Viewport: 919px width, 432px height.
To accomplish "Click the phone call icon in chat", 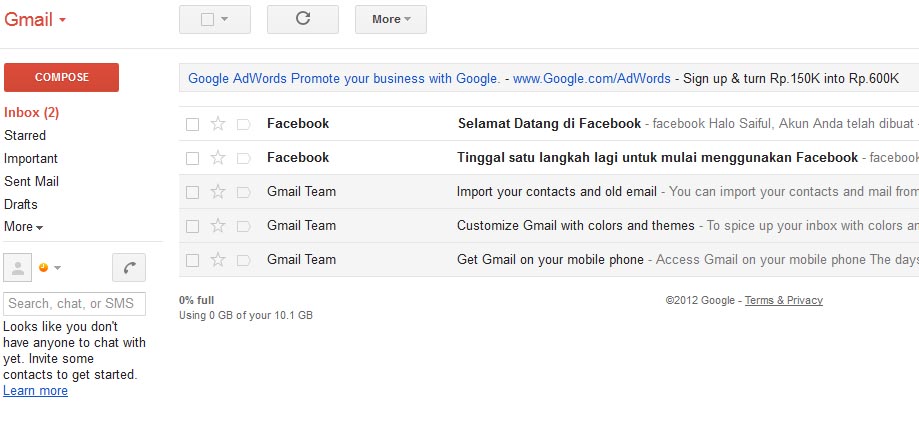I will click(129, 268).
